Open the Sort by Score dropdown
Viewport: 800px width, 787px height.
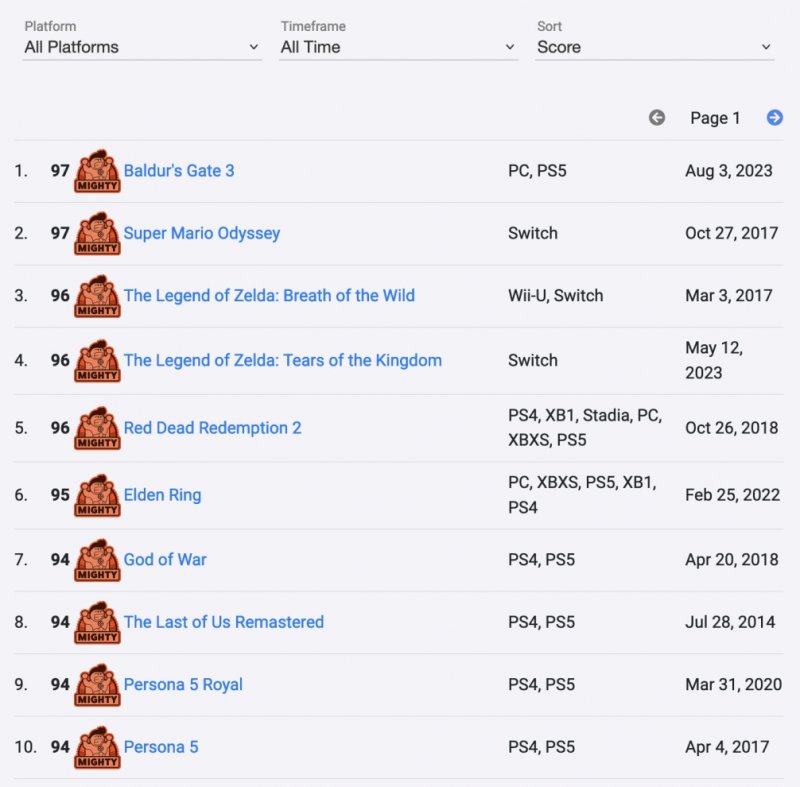(x=654, y=47)
